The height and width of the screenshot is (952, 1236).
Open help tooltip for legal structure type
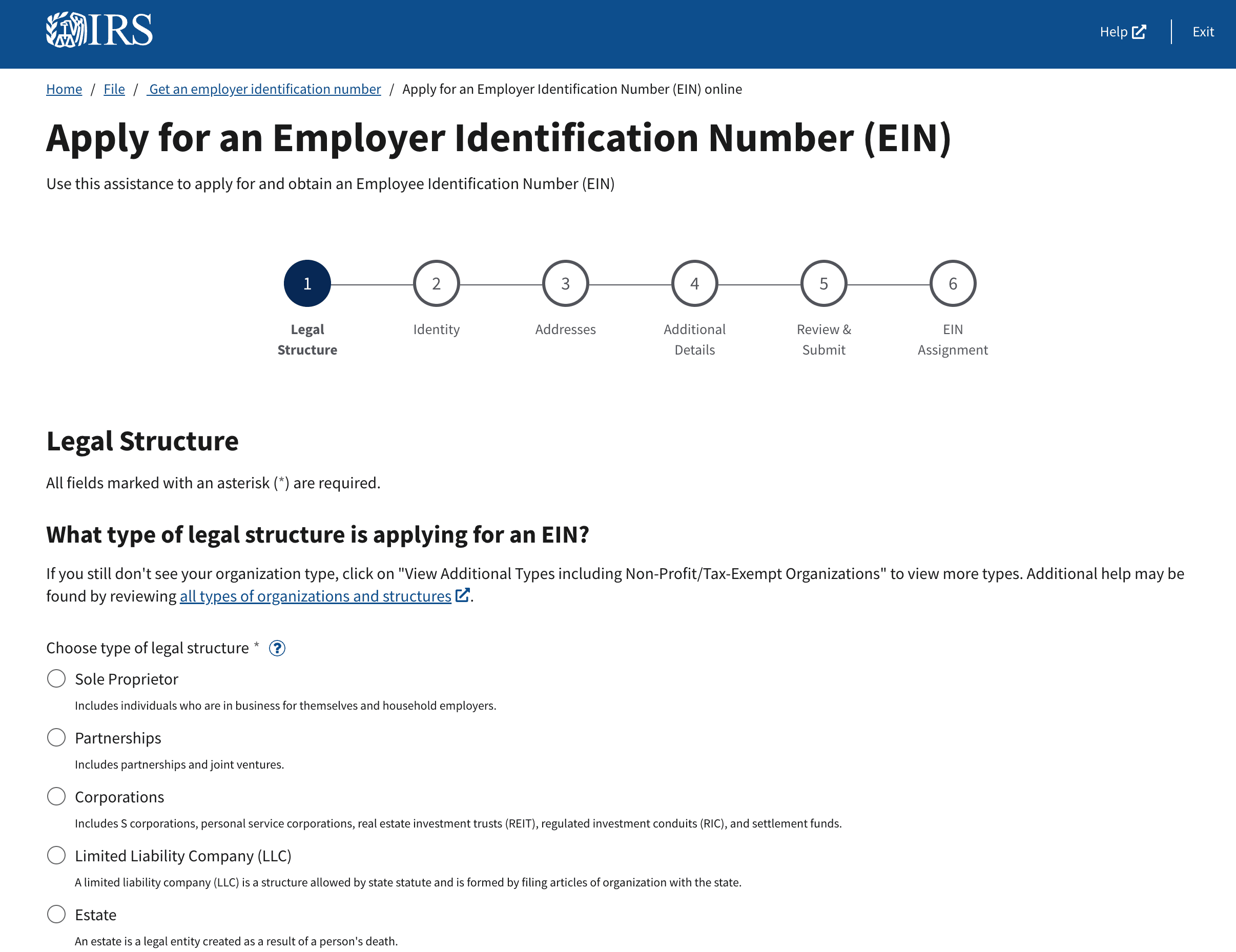click(x=277, y=648)
